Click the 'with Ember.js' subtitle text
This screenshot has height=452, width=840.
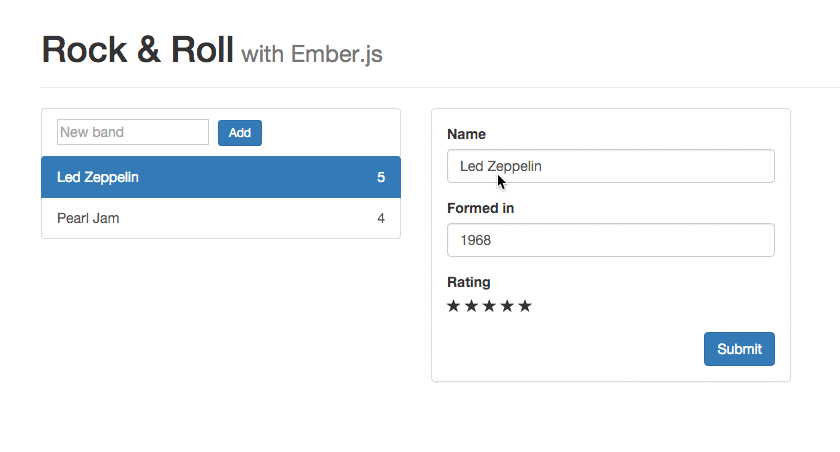[x=312, y=54]
